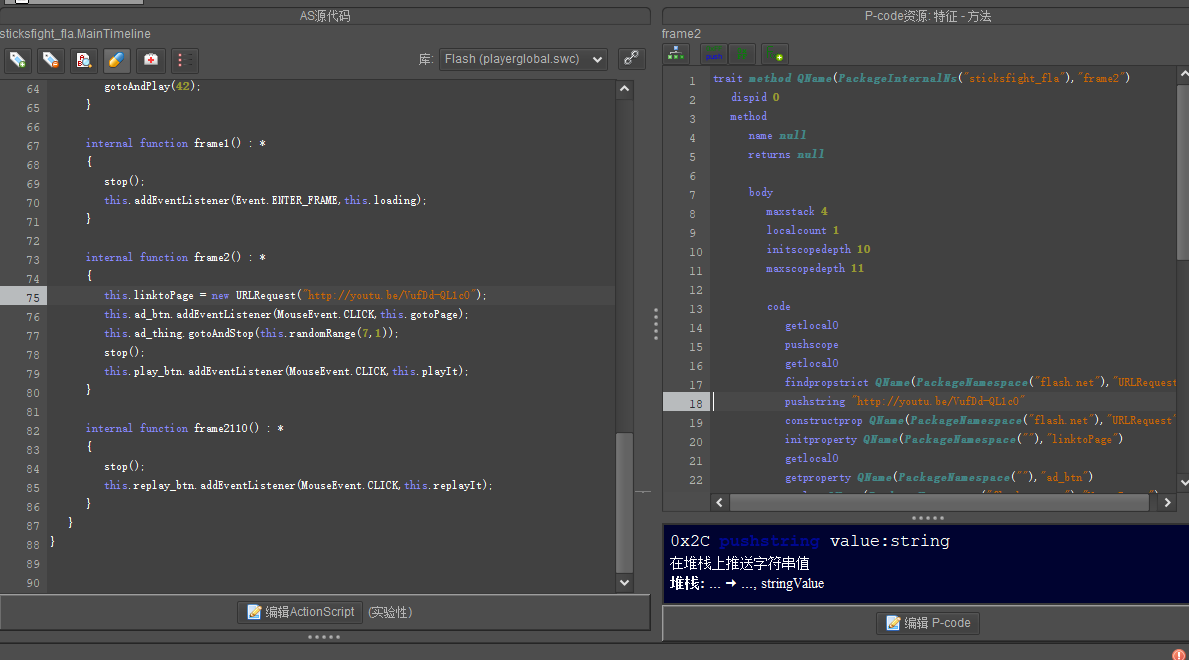Toggle the deobfuscation pill button
The width and height of the screenshot is (1189, 660).
pos(117,60)
